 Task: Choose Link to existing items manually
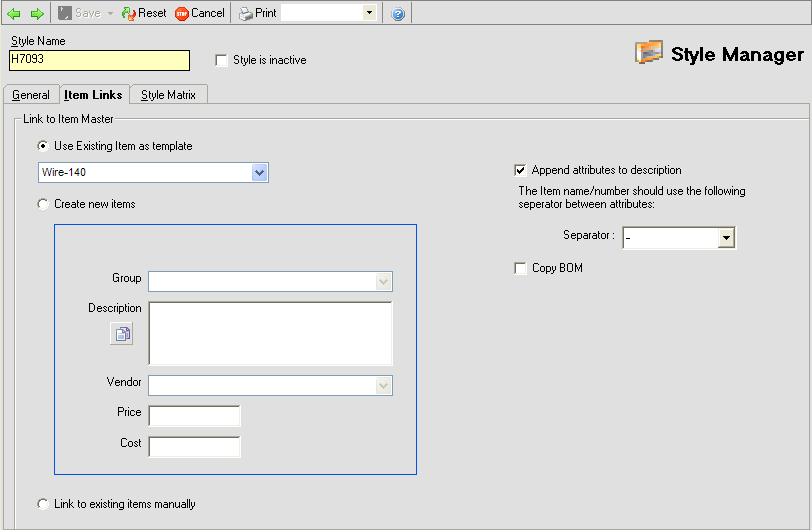(x=42, y=504)
